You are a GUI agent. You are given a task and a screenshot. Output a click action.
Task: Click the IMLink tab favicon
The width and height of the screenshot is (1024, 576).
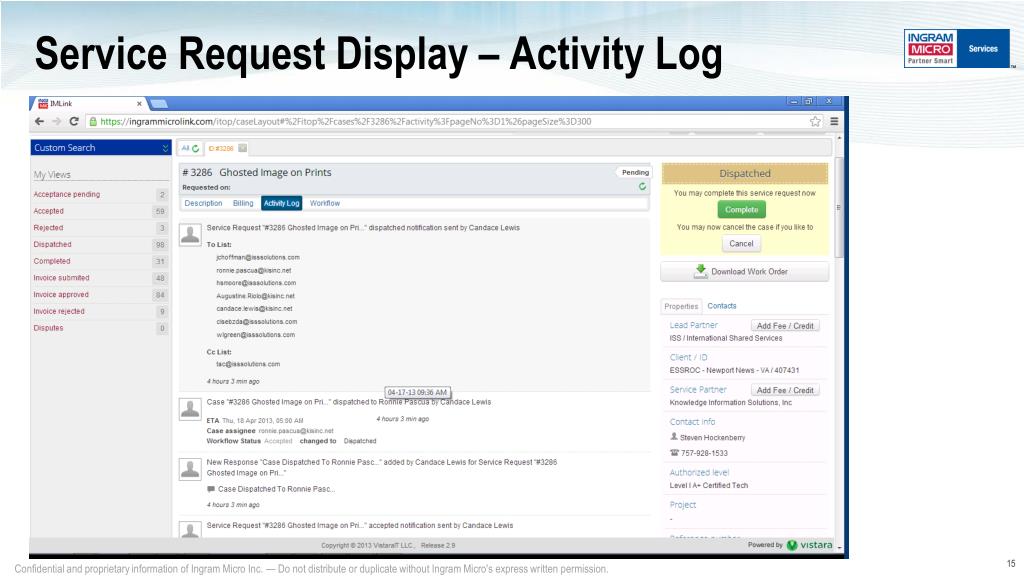point(43,103)
